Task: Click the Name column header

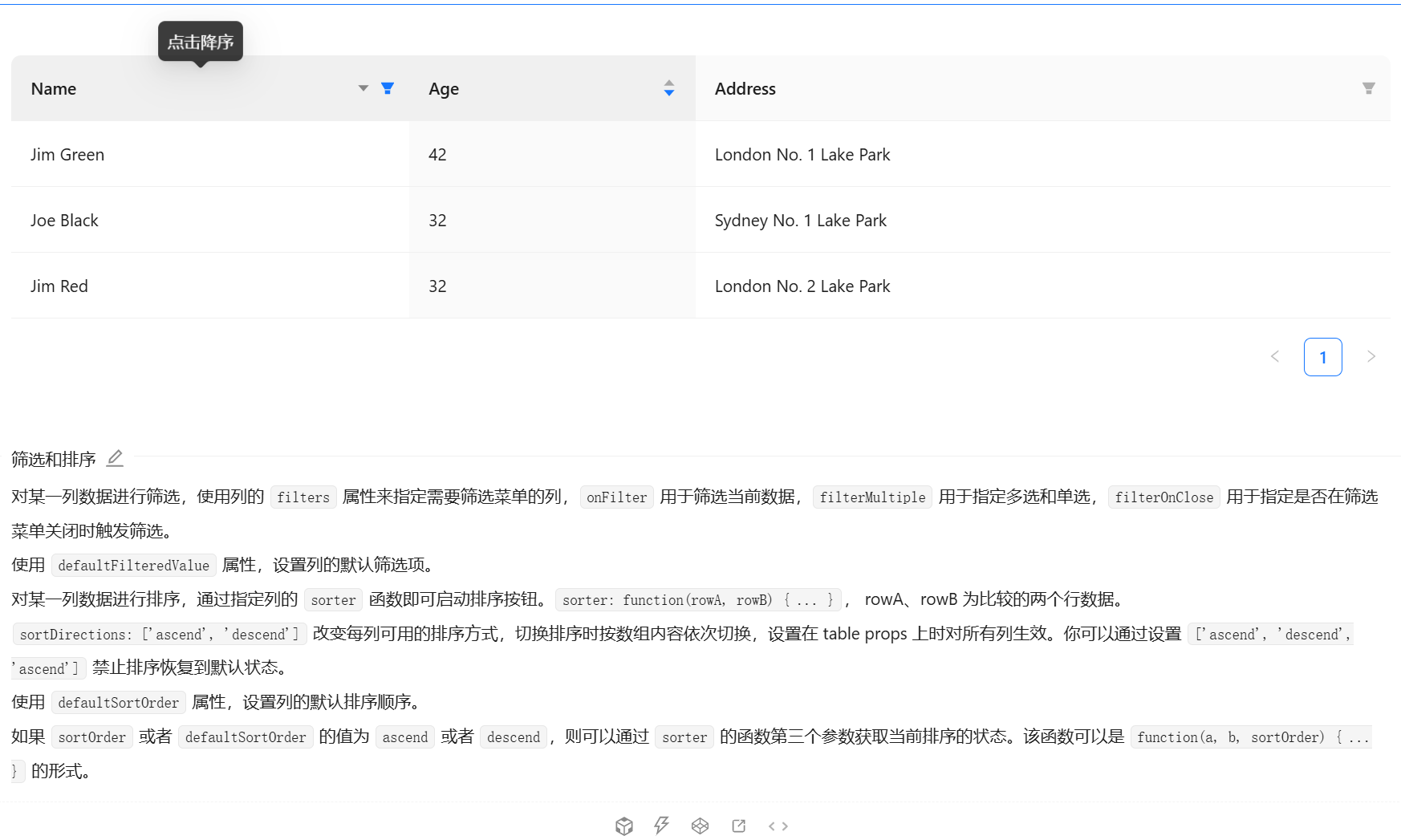Action: [210, 88]
